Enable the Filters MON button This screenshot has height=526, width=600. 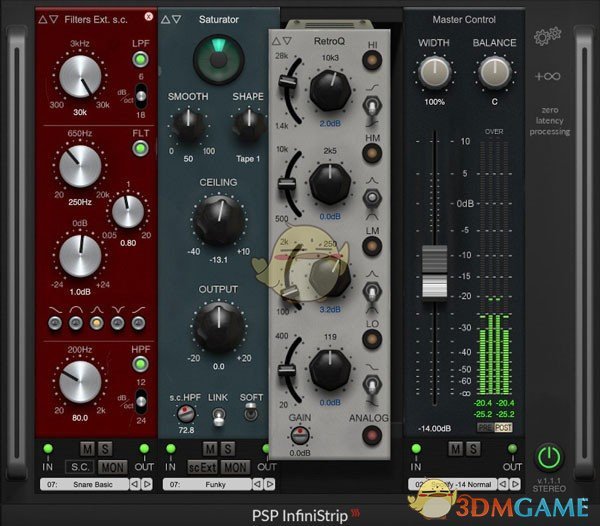(112, 467)
